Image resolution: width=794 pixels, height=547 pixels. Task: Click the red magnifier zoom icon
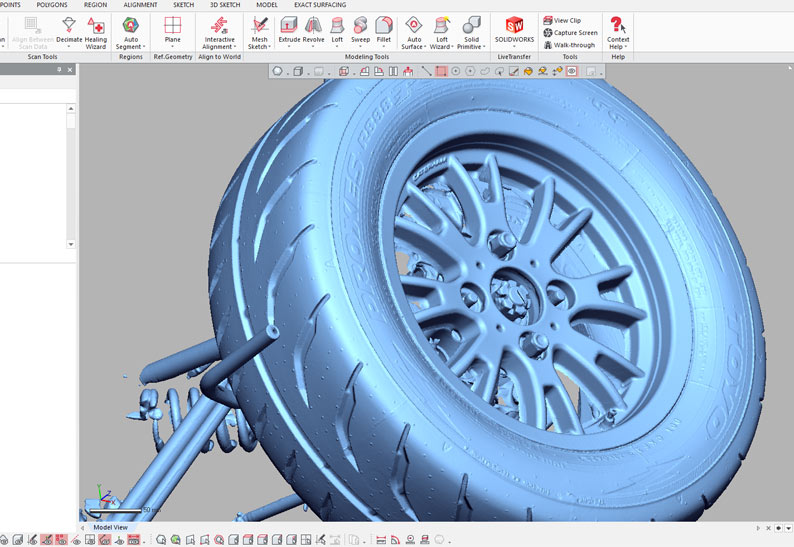click(x=218, y=539)
